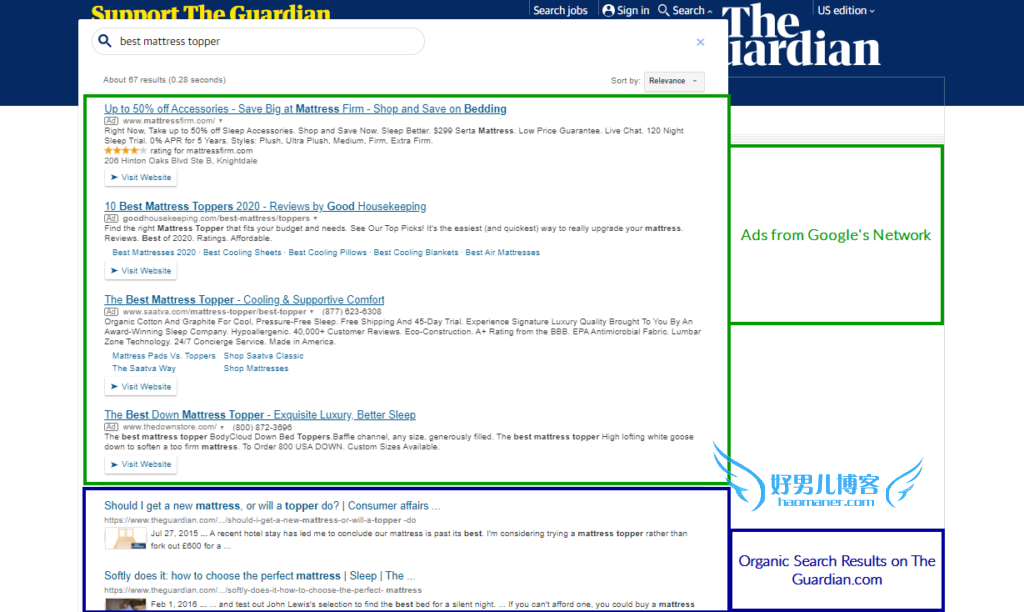This screenshot has height=612, width=1024.
Task: Open Softly does it mattress article result
Action: click(259, 576)
